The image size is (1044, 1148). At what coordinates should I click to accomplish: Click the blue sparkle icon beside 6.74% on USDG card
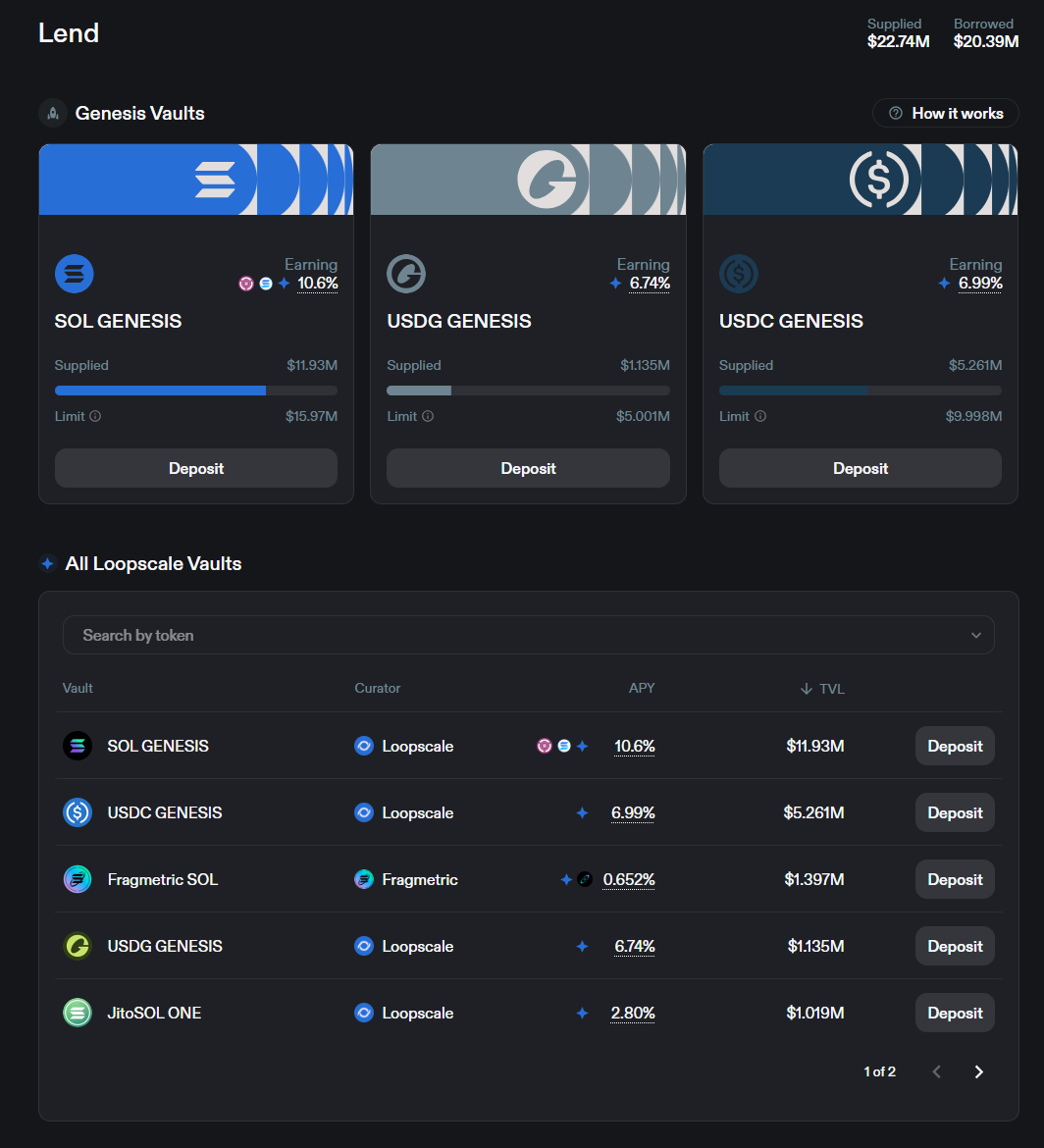coord(616,284)
